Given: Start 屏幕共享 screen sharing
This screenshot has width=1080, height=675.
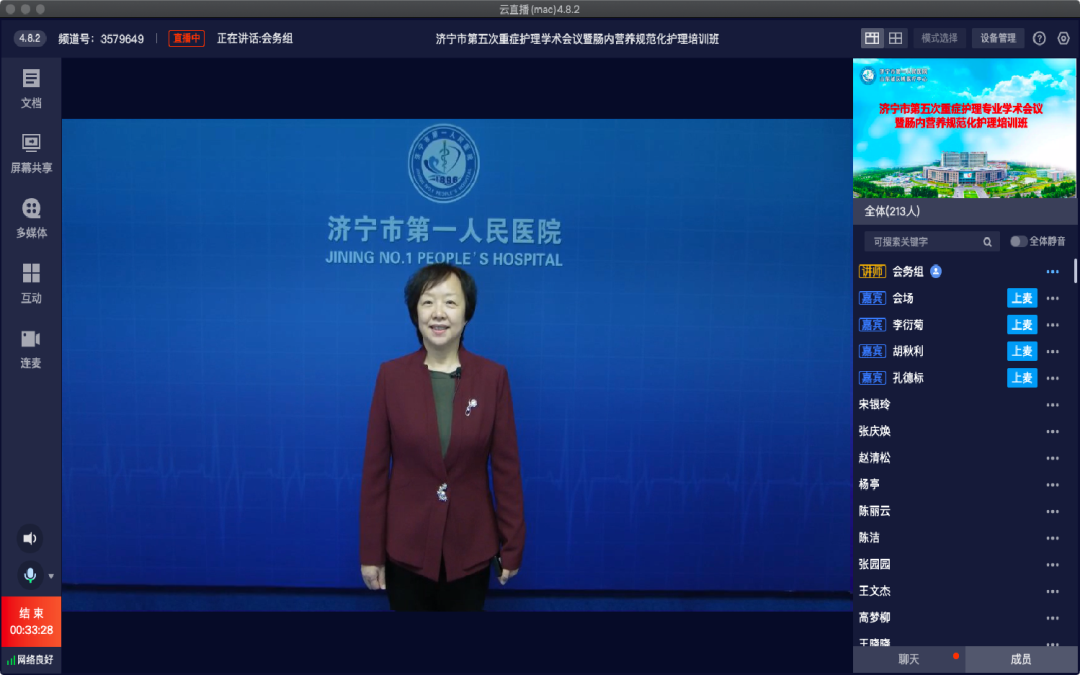Looking at the screenshot, I should pos(31,153).
